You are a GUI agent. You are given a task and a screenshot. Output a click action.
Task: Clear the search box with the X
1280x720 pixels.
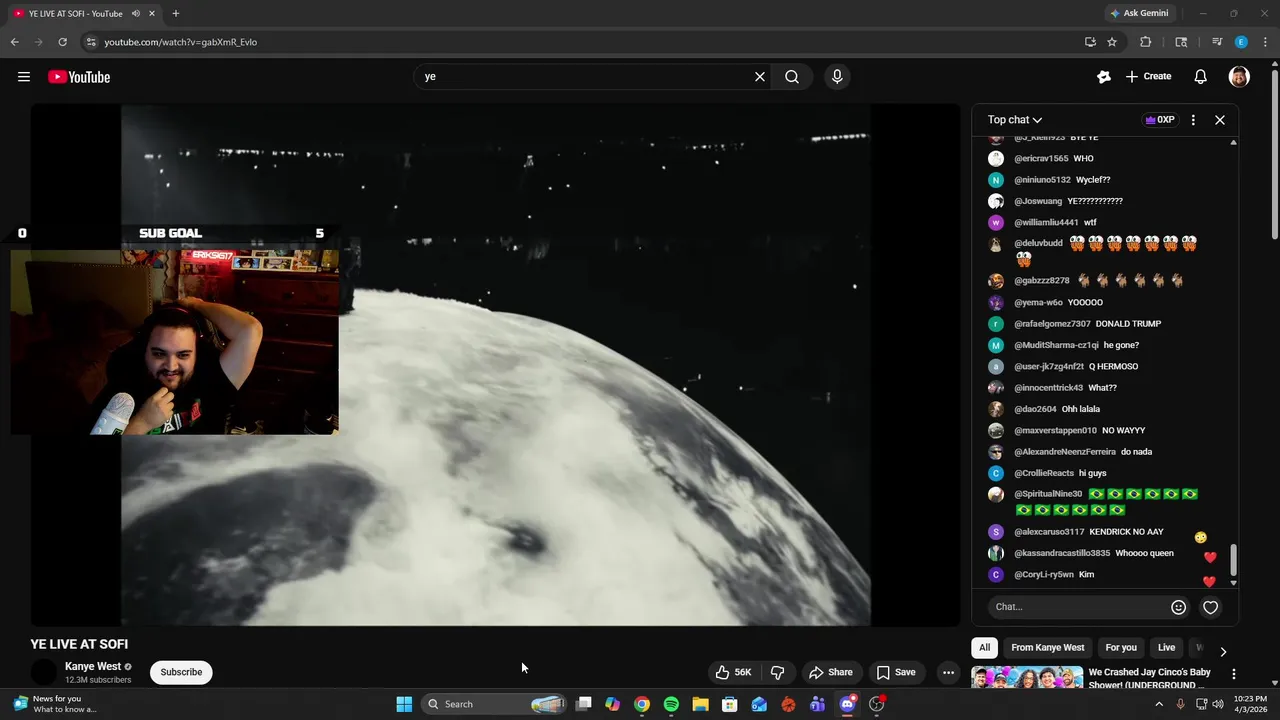[x=760, y=77]
